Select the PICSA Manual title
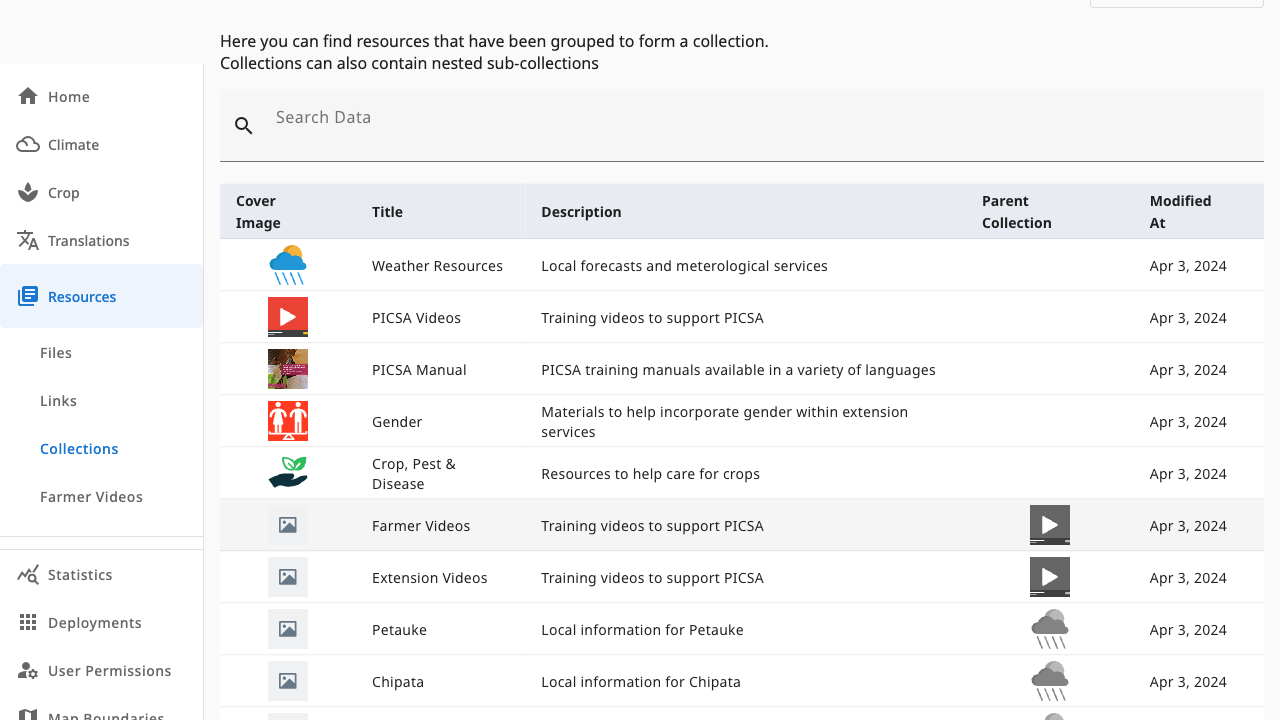Screen dimensions: 1280x720 [x=419, y=369]
